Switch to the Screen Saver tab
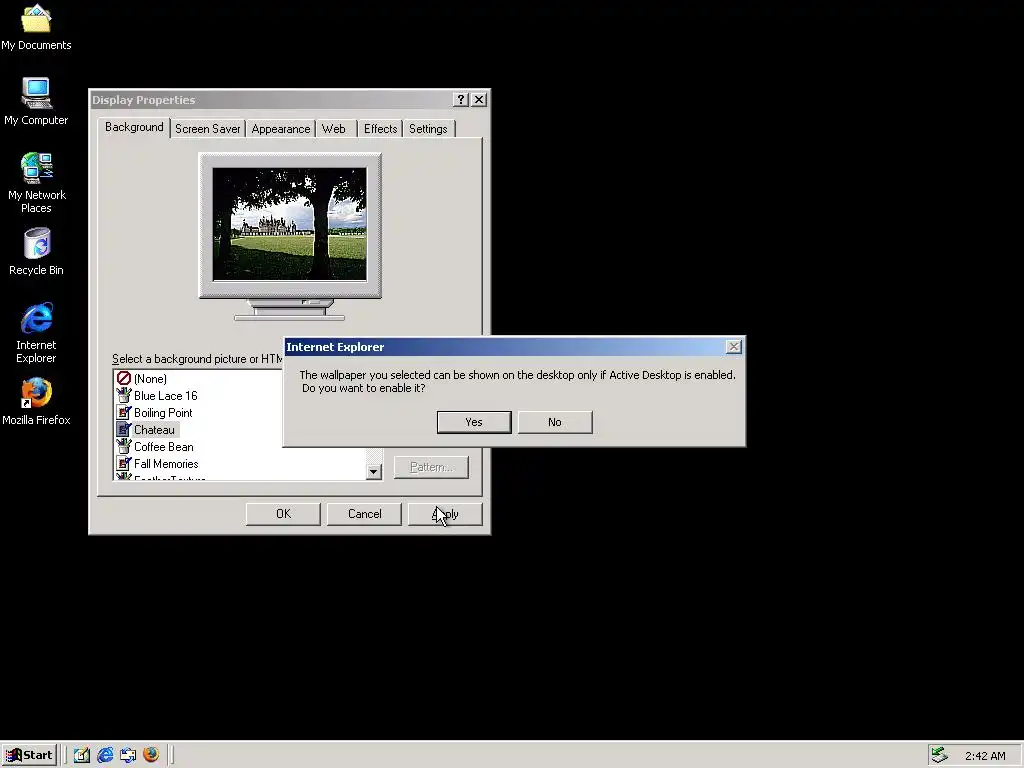Screen dimensions: 1024x768 click(x=207, y=129)
